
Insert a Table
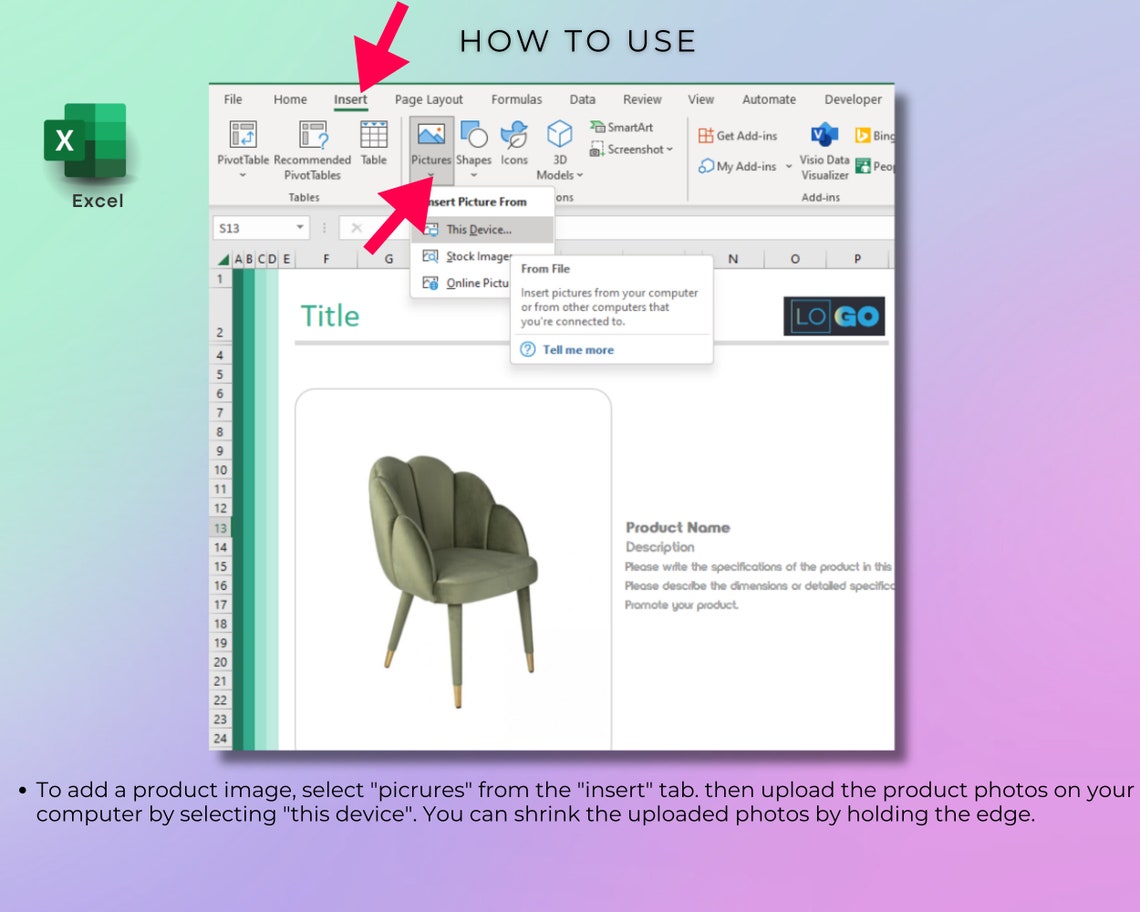pyautogui.click(x=374, y=140)
